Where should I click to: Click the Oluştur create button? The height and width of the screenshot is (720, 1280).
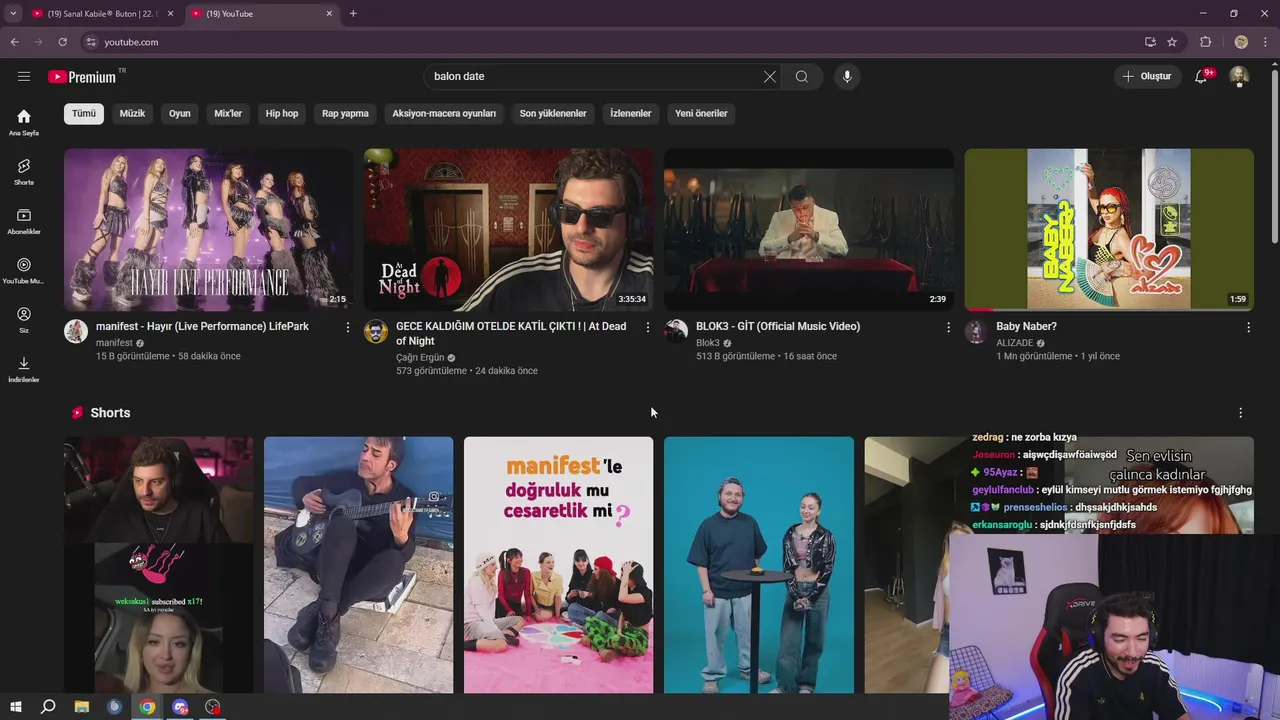[1146, 76]
